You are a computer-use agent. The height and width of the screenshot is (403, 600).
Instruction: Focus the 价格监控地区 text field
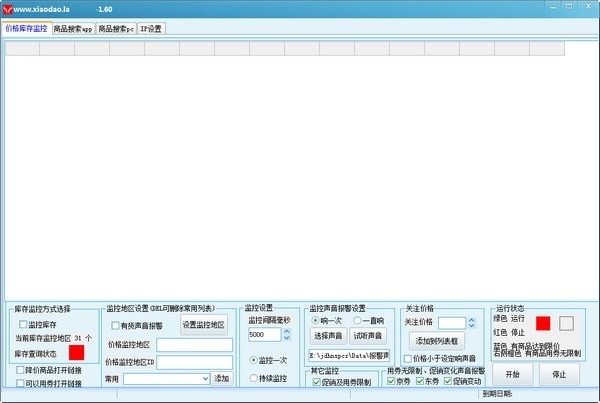pyautogui.click(x=194, y=345)
